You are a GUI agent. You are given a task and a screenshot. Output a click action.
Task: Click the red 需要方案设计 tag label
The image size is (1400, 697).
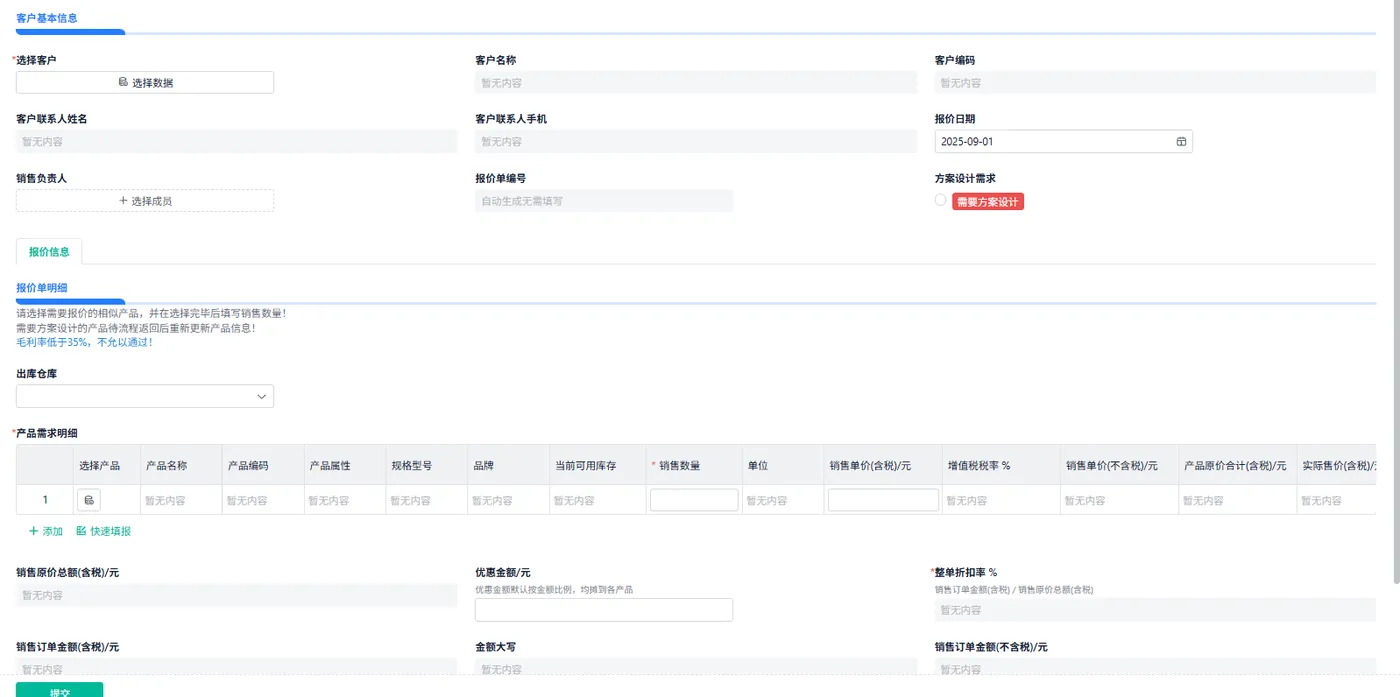pos(988,202)
